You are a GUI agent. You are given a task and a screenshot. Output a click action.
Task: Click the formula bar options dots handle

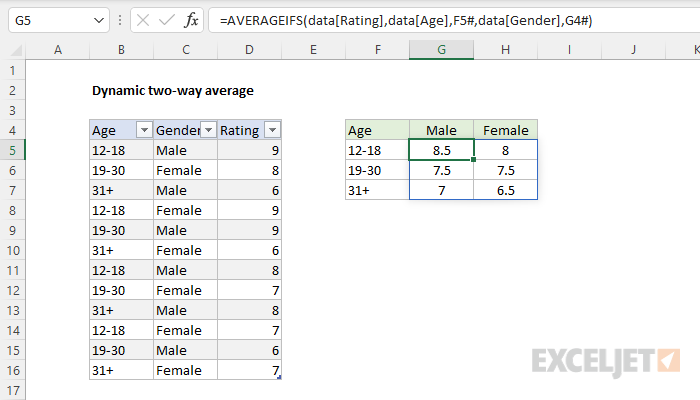click(x=120, y=20)
